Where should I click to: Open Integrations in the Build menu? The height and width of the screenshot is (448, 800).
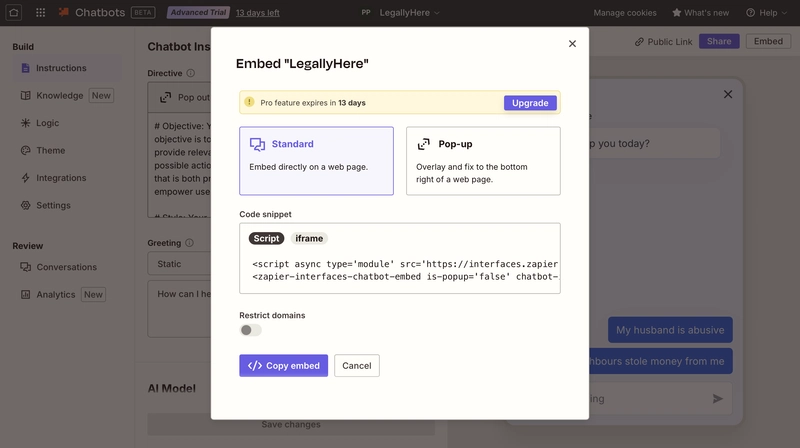pyautogui.click(x=67, y=178)
